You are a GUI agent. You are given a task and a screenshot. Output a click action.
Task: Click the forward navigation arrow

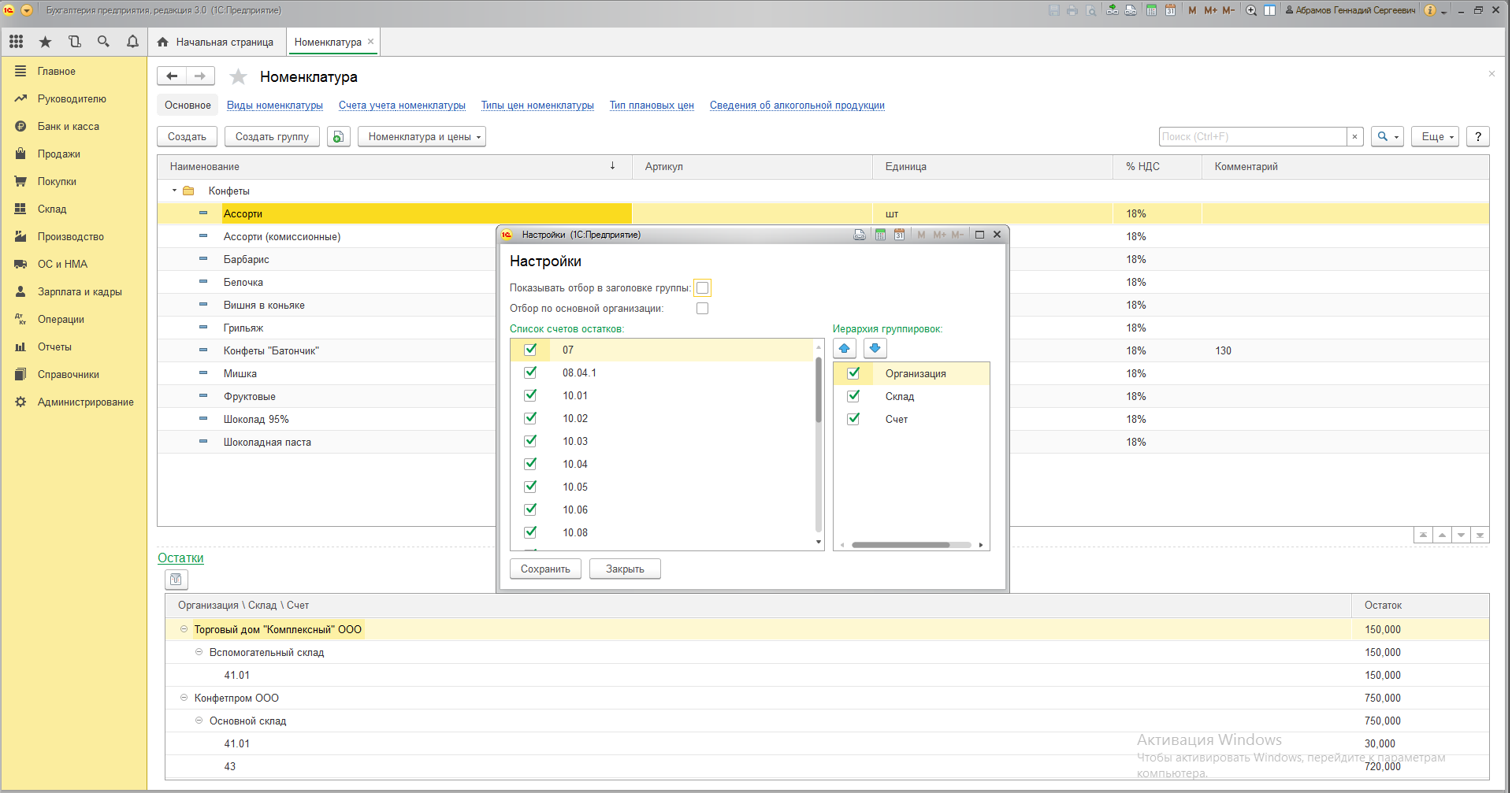[200, 76]
